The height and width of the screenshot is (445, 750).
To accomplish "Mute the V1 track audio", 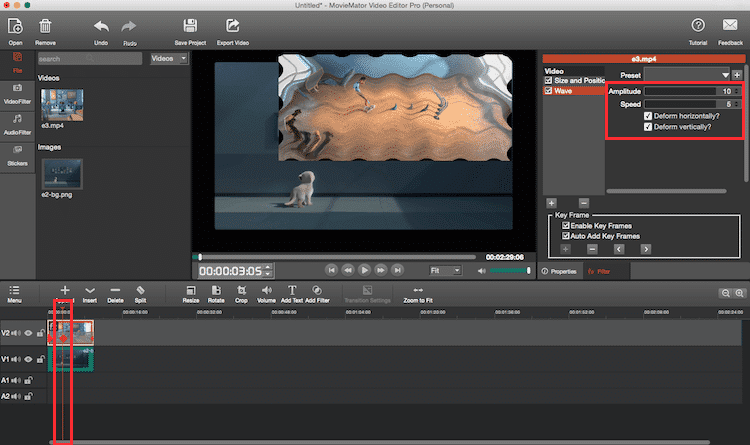I will click(x=16, y=359).
